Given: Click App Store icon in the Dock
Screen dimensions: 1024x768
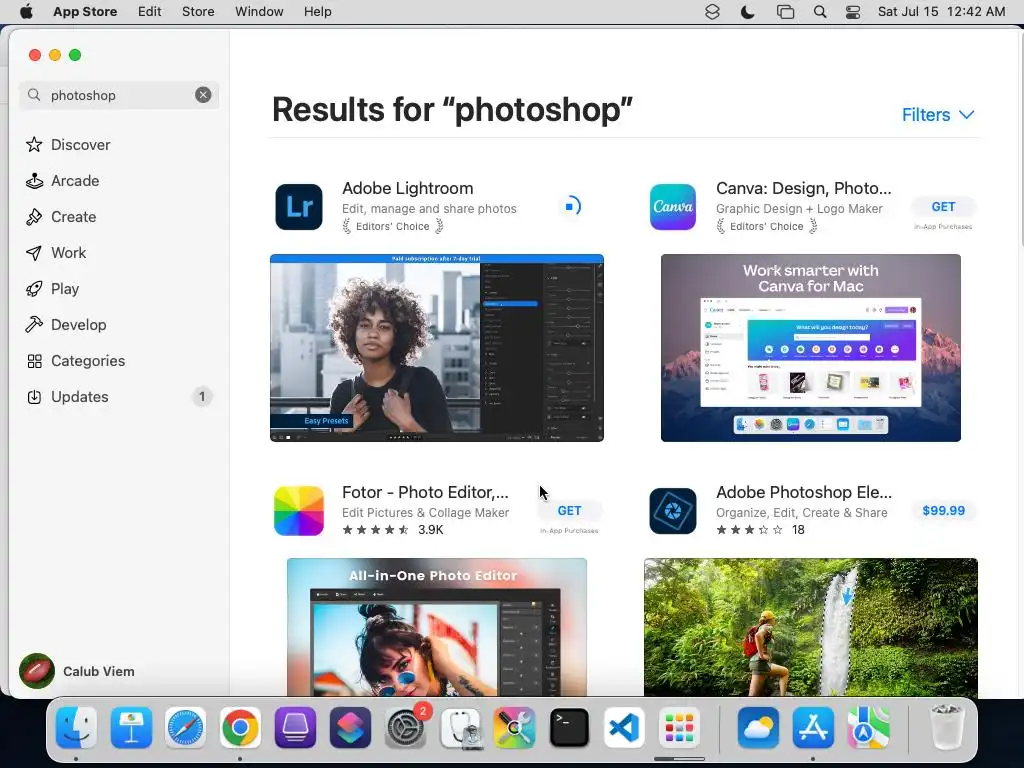Looking at the screenshot, I should click(x=813, y=728).
